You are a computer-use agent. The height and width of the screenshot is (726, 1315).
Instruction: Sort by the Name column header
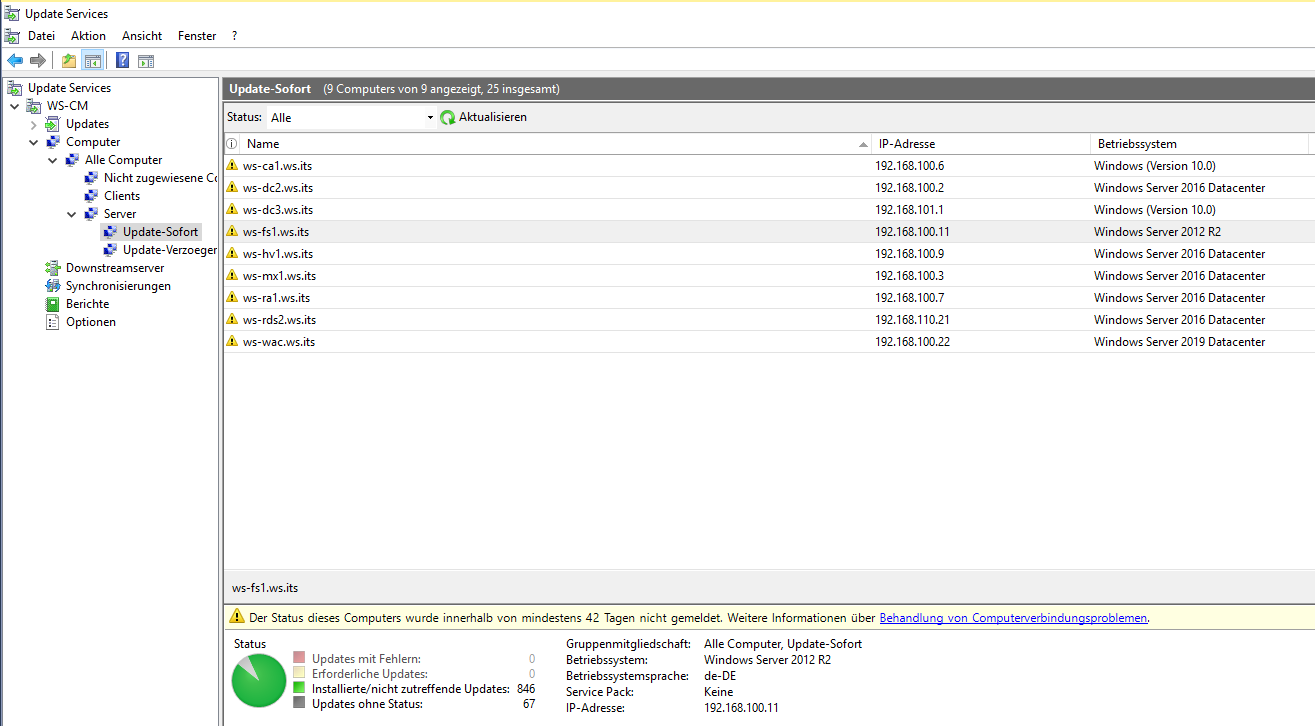pos(556,144)
